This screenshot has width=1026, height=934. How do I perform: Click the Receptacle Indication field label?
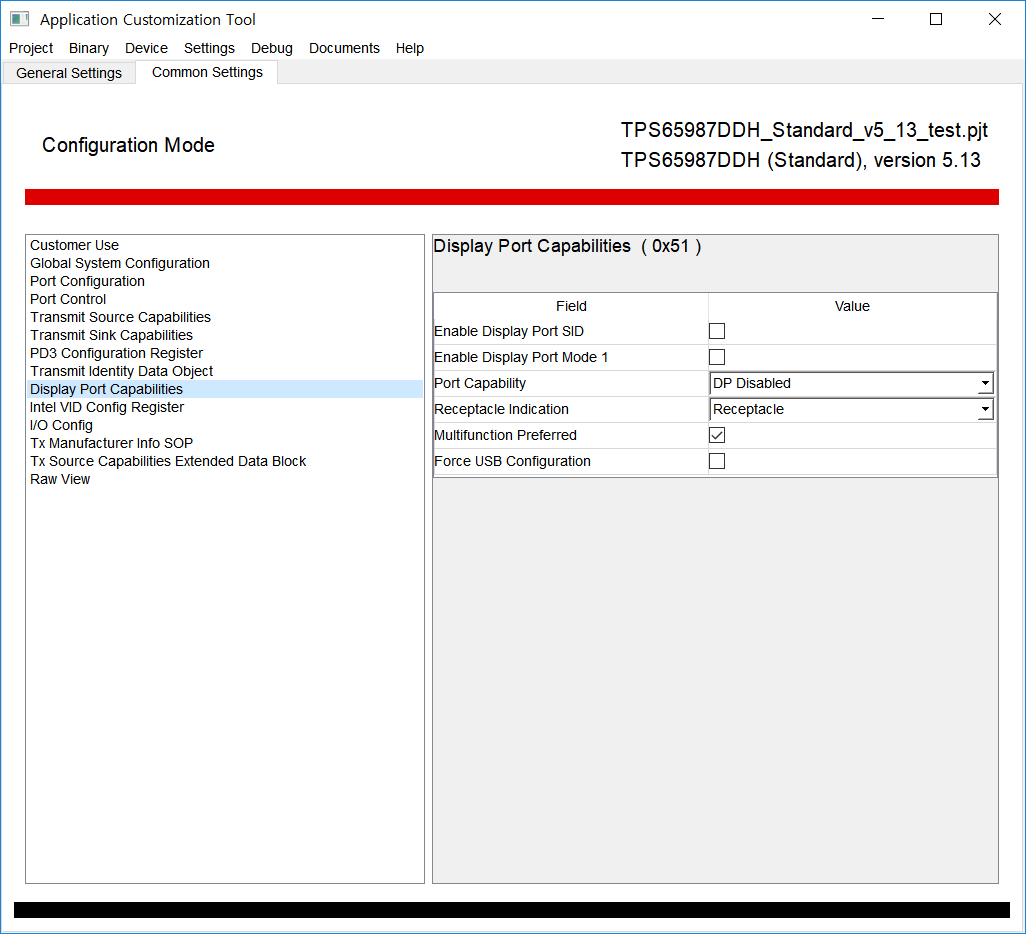501,410
